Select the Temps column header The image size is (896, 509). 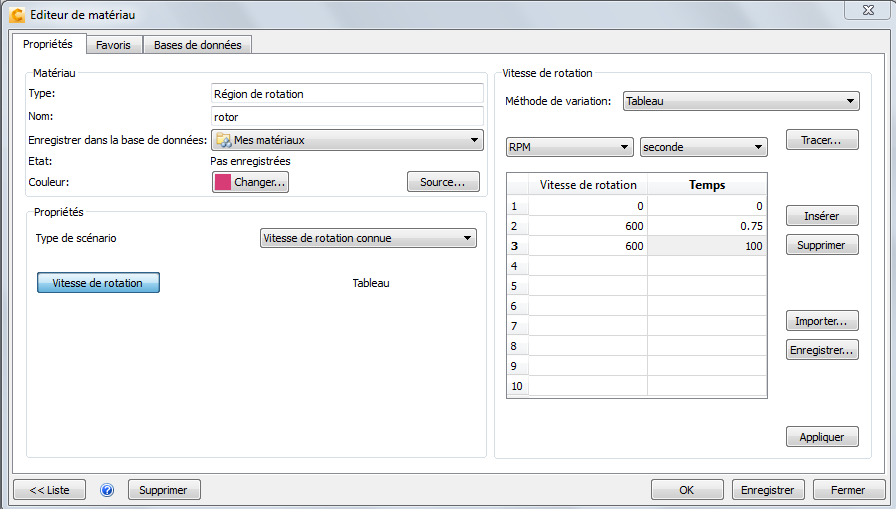click(x=707, y=185)
